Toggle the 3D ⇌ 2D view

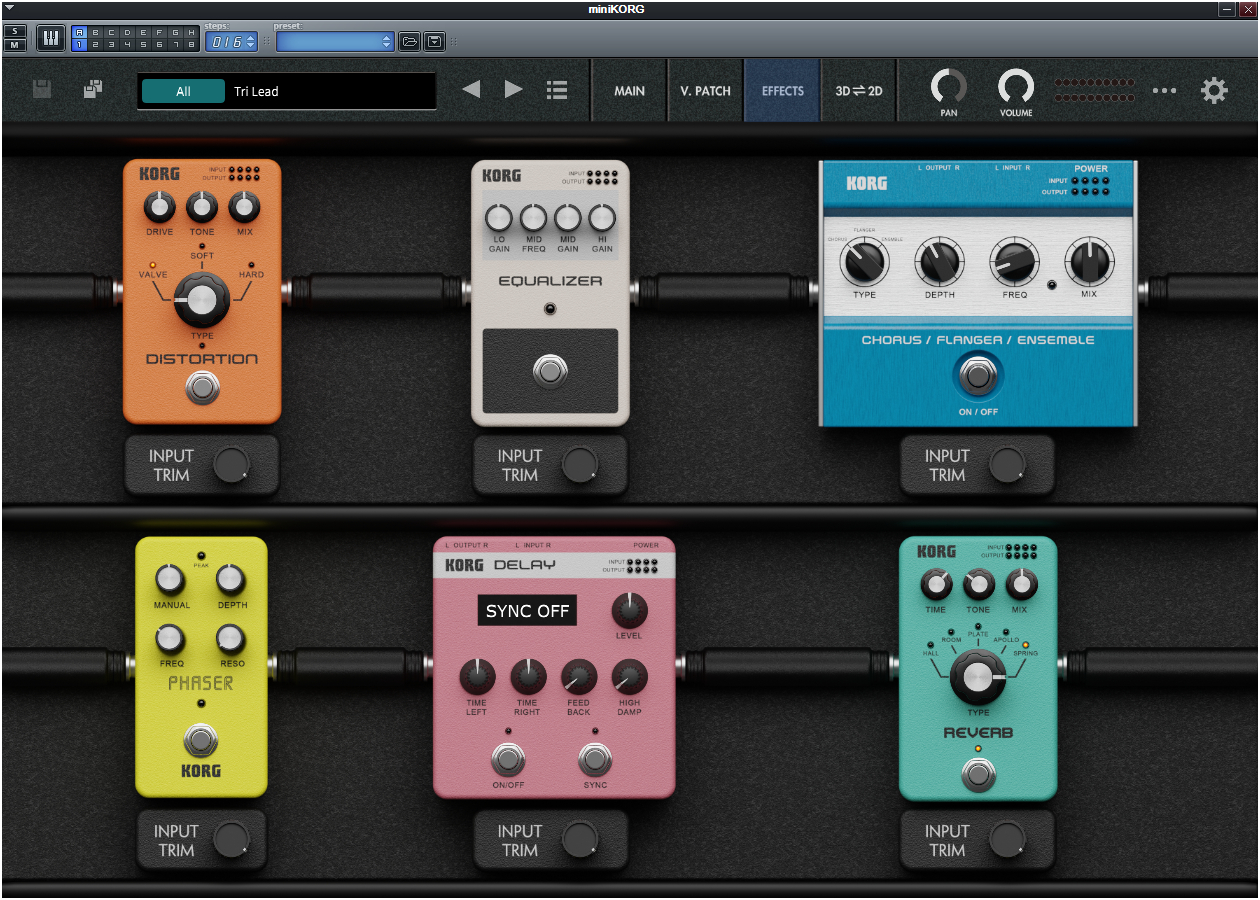point(859,91)
